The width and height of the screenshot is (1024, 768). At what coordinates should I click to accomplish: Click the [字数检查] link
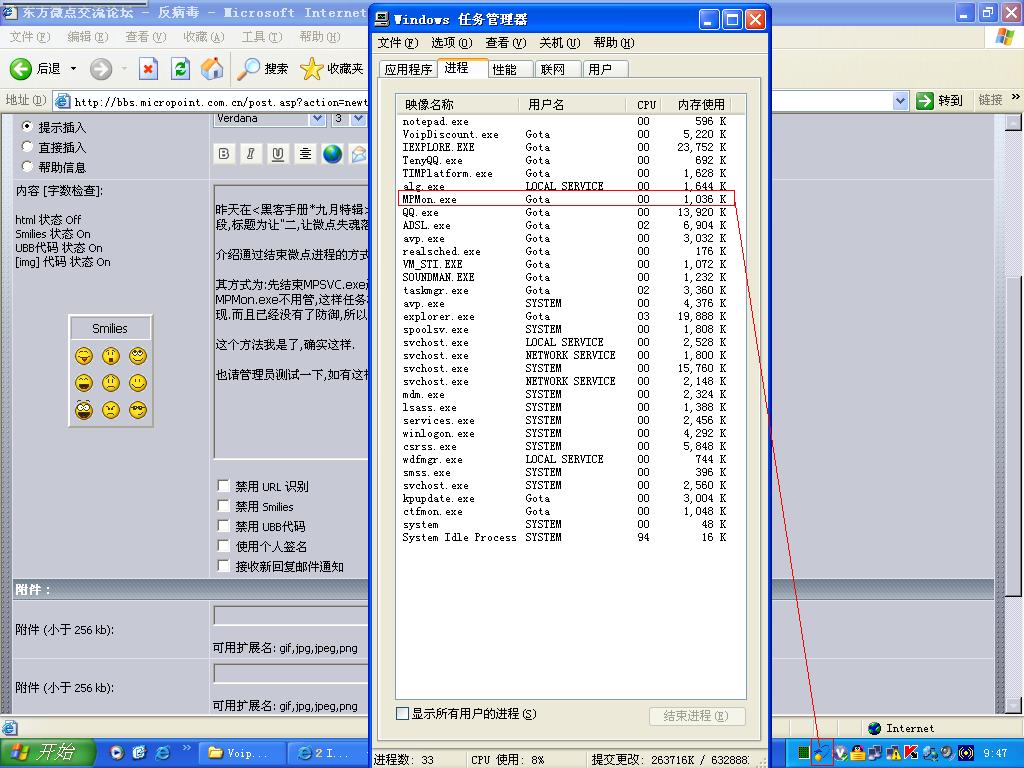pos(72,191)
